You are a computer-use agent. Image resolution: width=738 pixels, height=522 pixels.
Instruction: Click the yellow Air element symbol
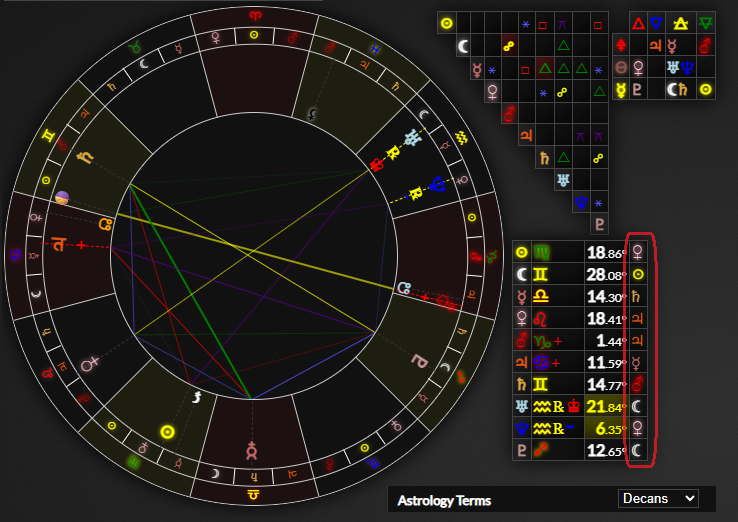tap(682, 22)
